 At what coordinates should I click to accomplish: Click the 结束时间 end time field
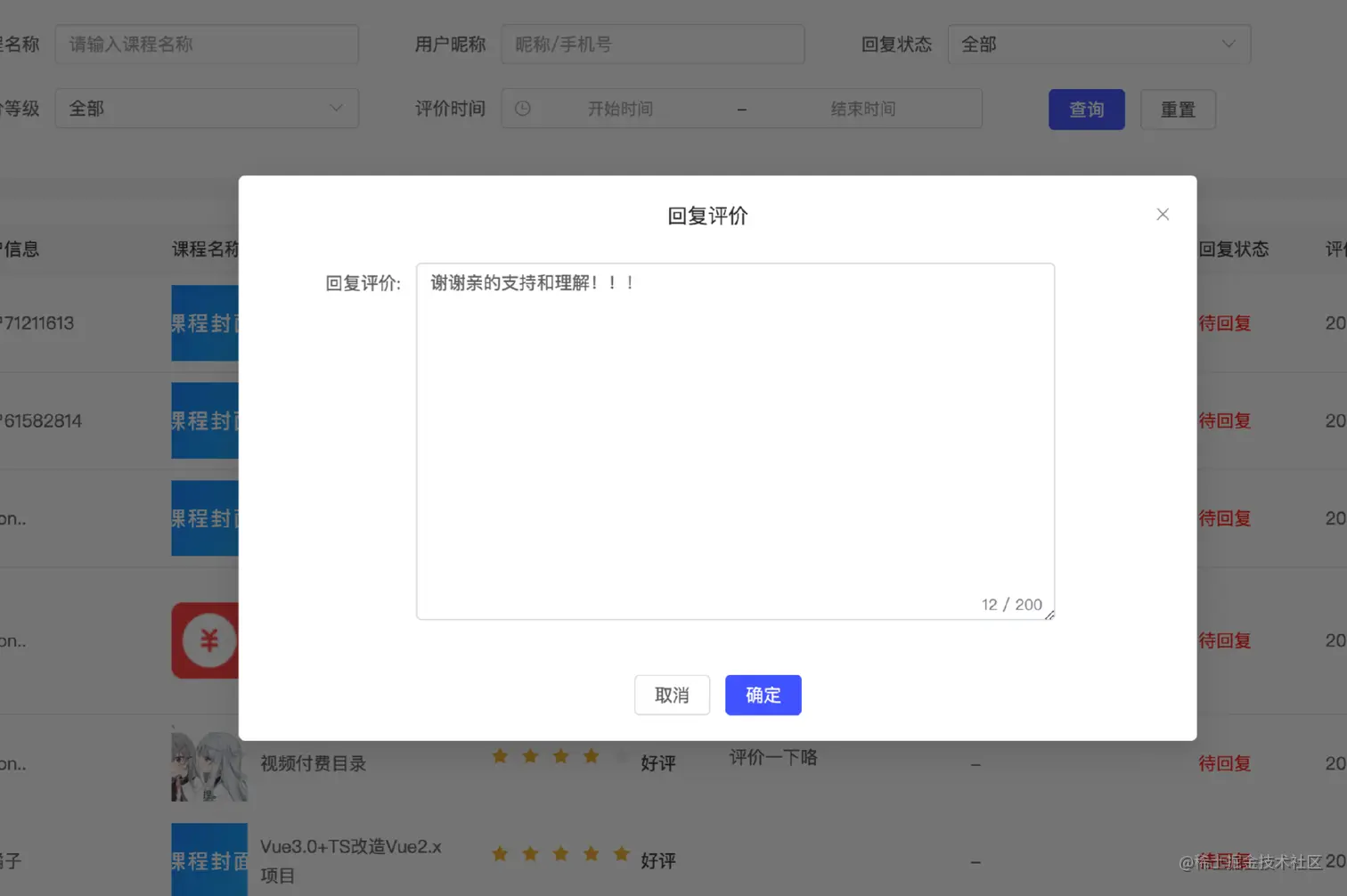[x=863, y=109]
